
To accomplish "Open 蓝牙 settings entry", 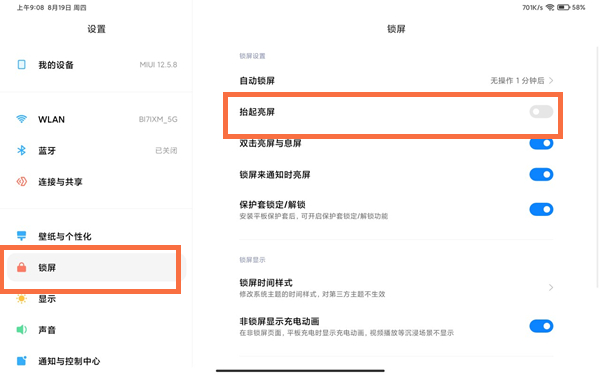I will pyautogui.click(x=96, y=150).
